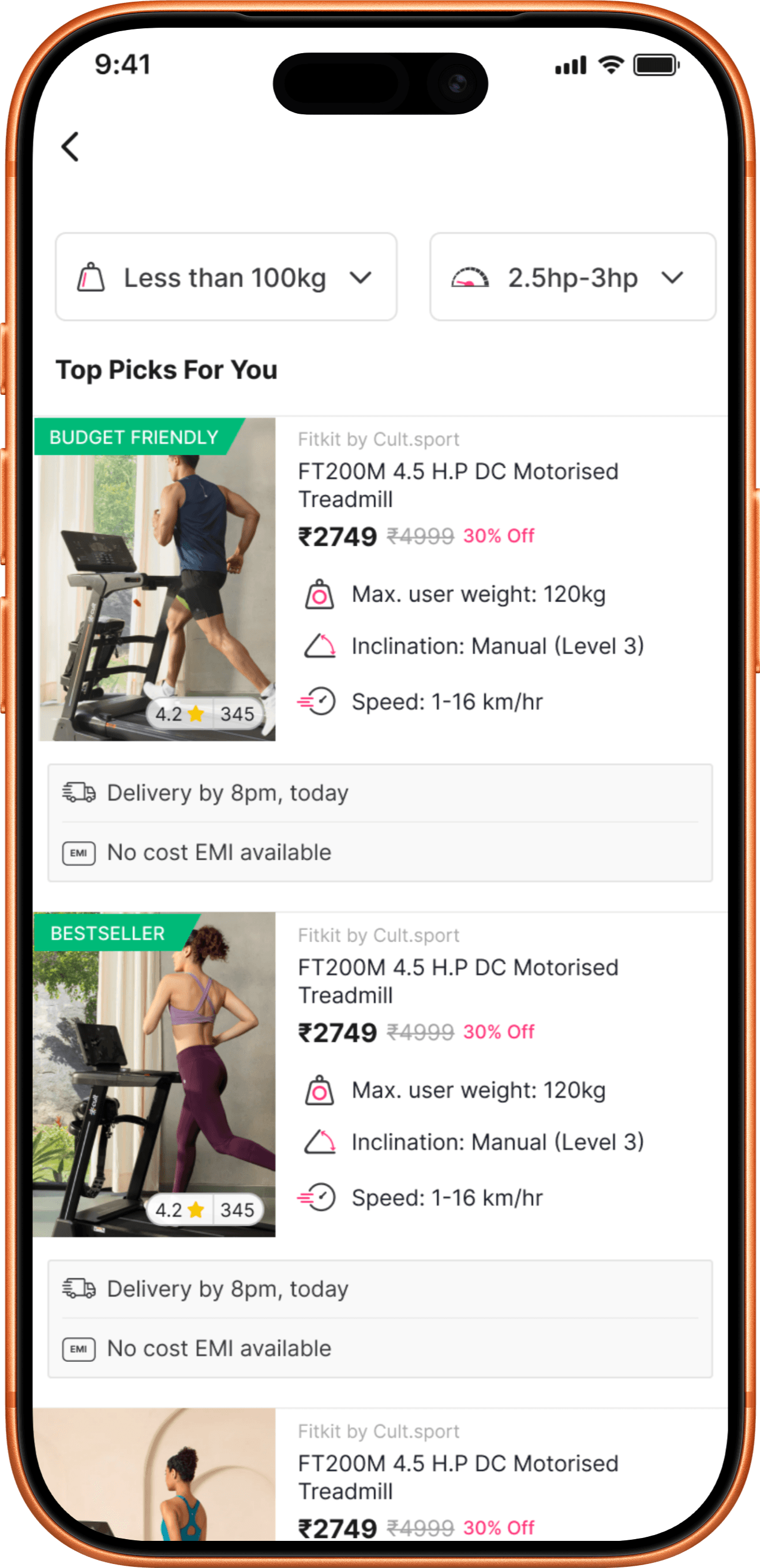Click the max weight icon in bestseller product
The height and width of the screenshot is (1568, 760).
tap(320, 1090)
